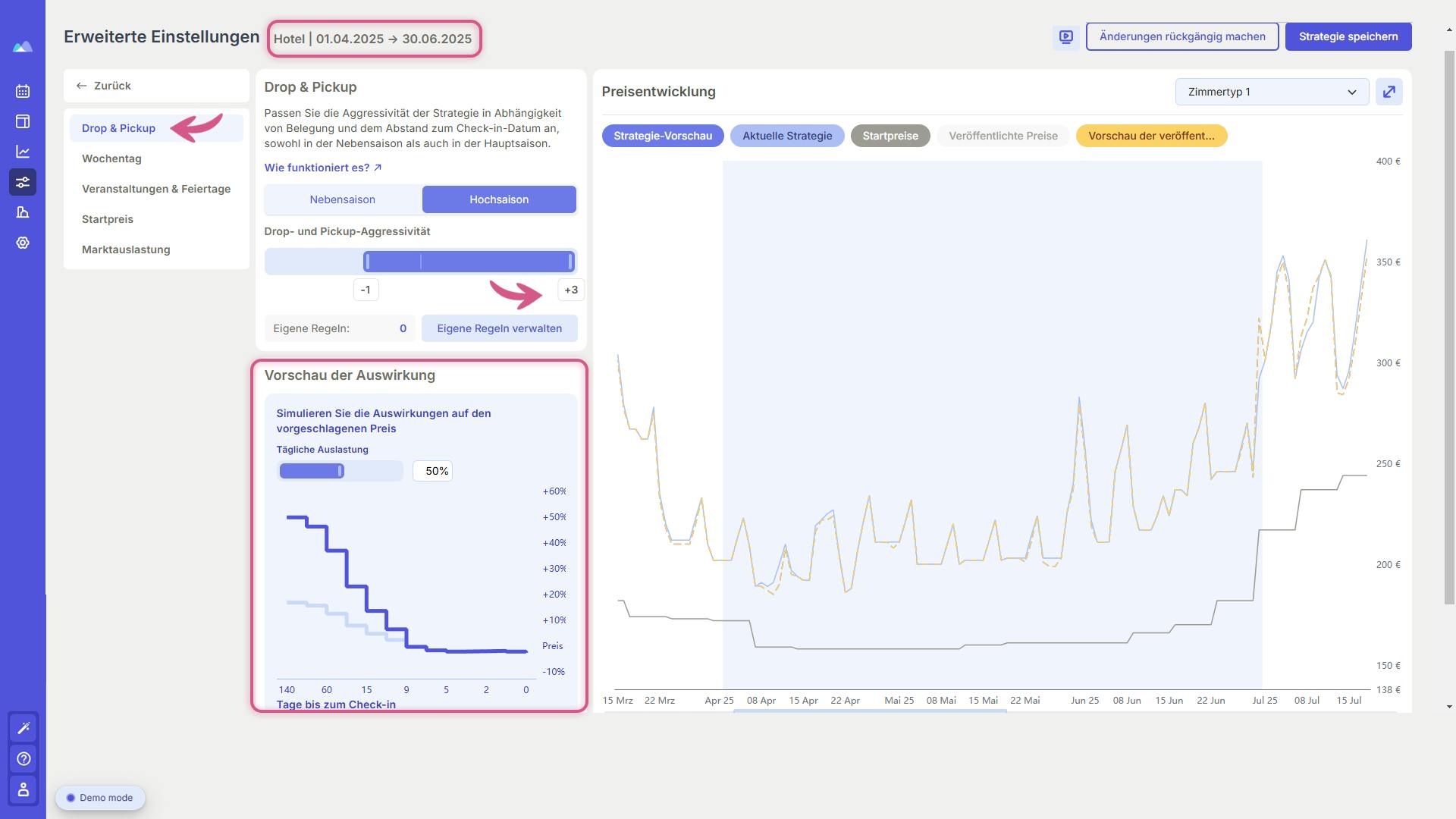Switch to Nebensaison tab
Screen dimensions: 1456x819
[x=342, y=199]
